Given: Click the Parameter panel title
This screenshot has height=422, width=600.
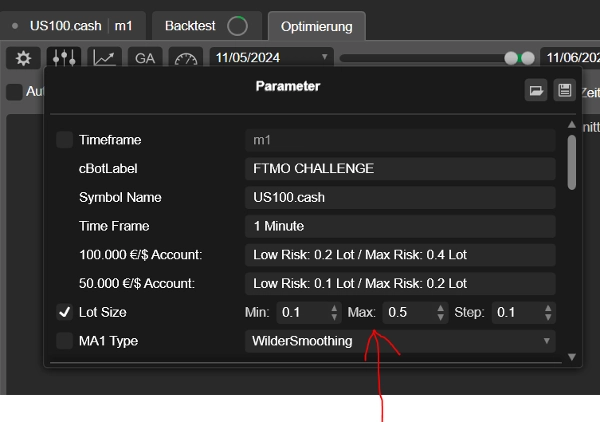Looking at the screenshot, I should pos(288,86).
